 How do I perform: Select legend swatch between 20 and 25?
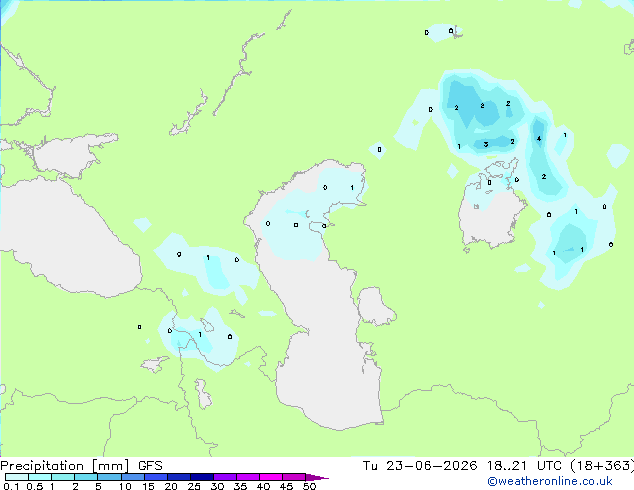(x=179, y=477)
